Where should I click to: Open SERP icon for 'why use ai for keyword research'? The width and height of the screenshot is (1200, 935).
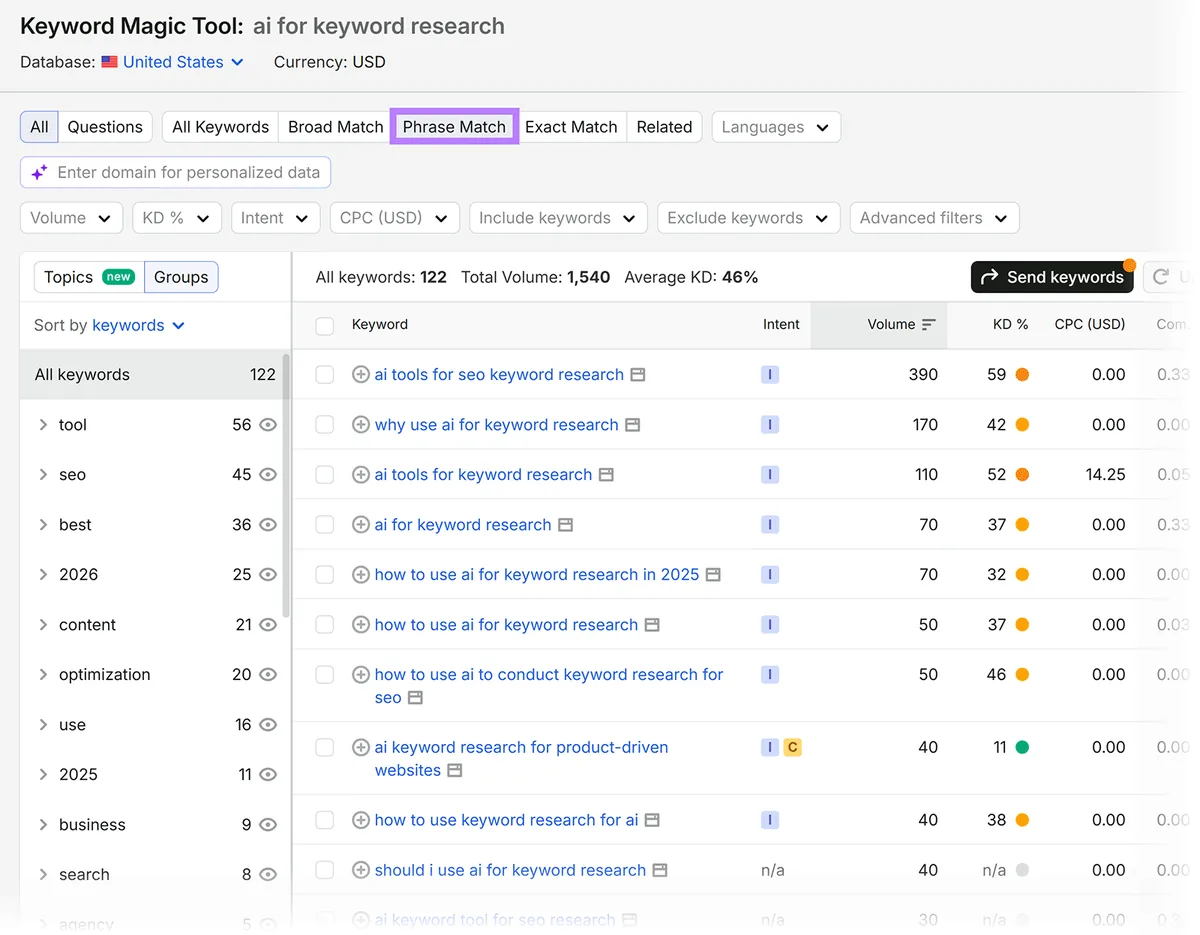(x=632, y=425)
